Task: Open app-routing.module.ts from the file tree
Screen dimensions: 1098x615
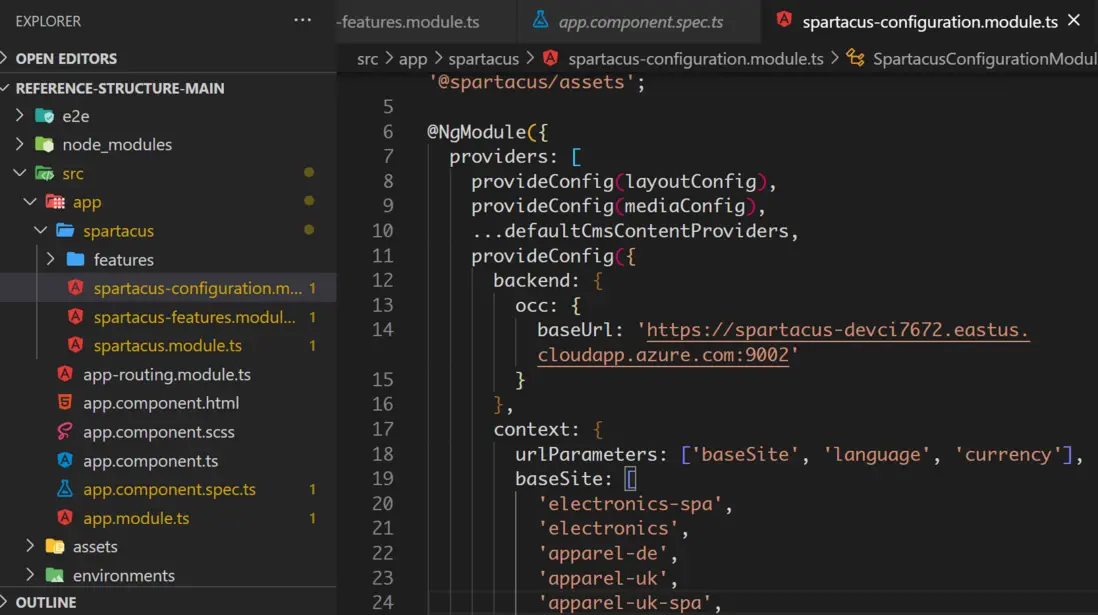Action: coord(166,375)
